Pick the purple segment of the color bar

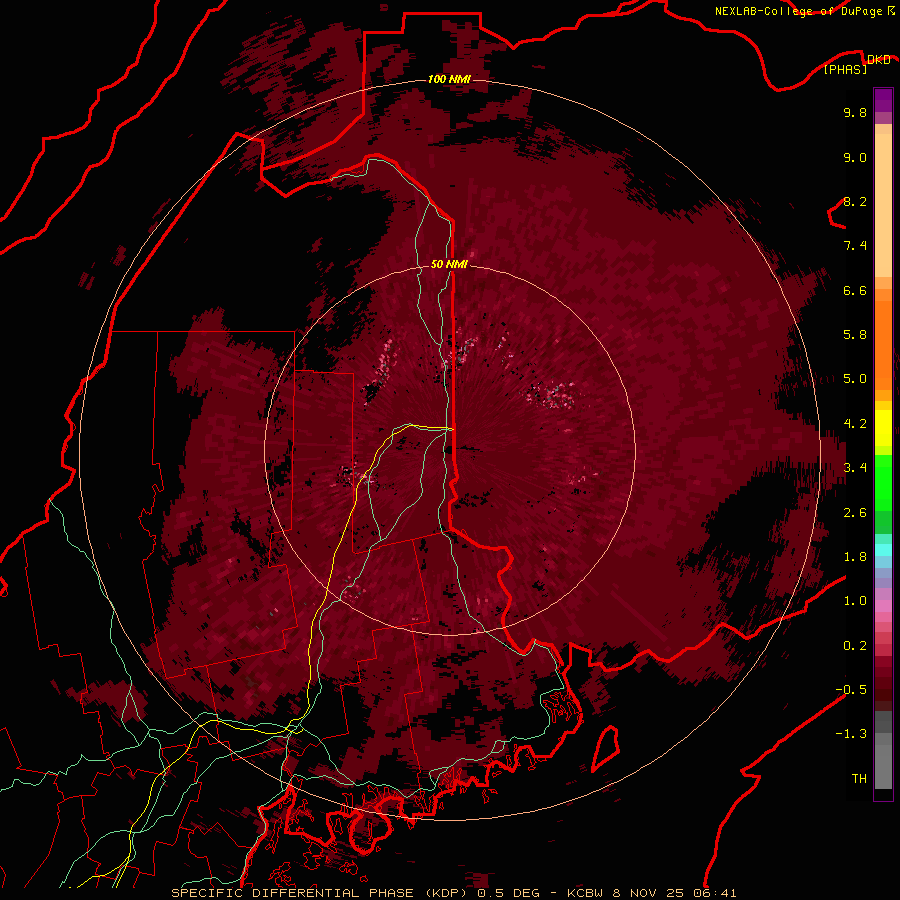[x=883, y=100]
